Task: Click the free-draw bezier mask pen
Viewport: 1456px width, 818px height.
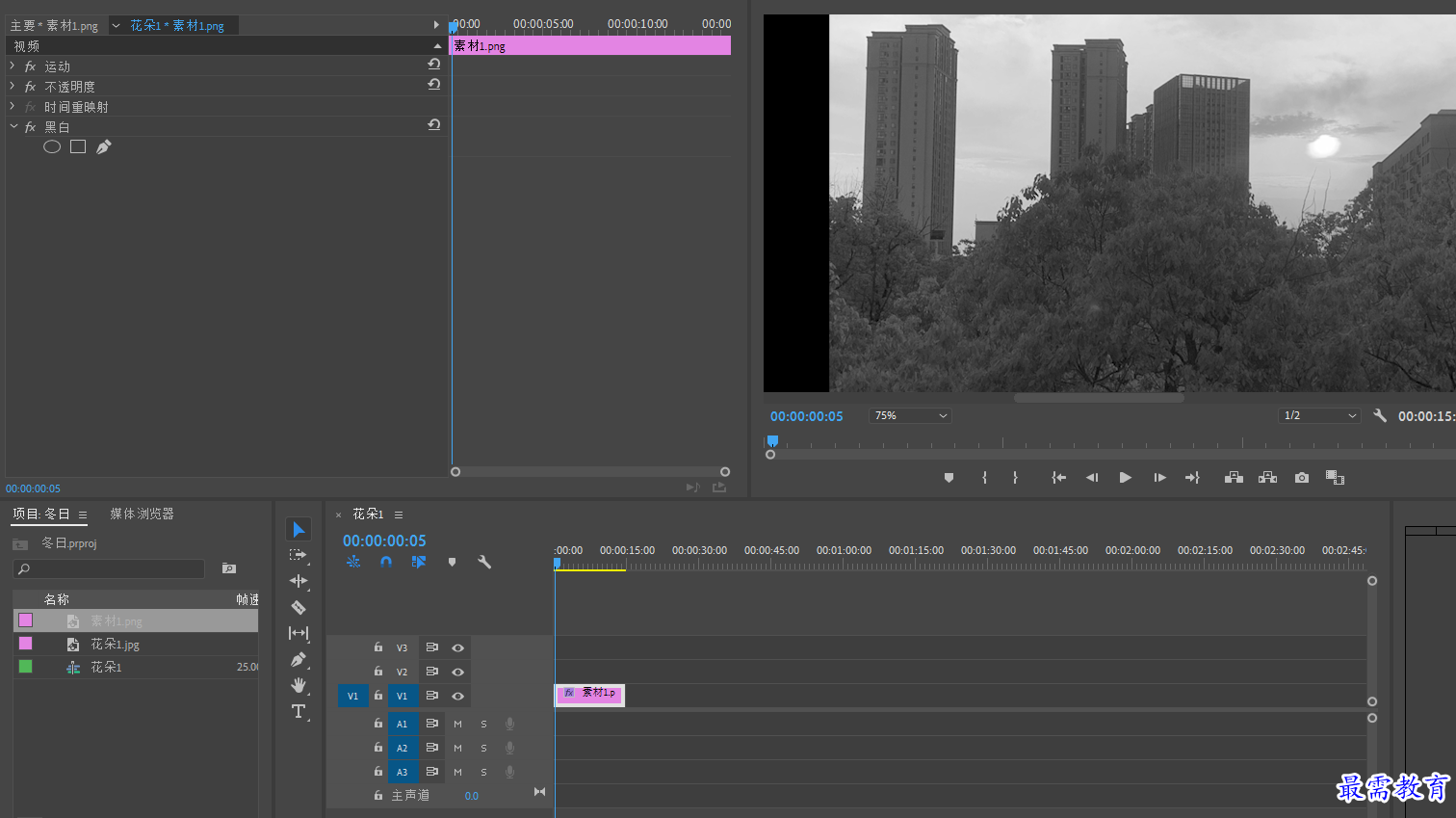Action: pyautogui.click(x=104, y=146)
